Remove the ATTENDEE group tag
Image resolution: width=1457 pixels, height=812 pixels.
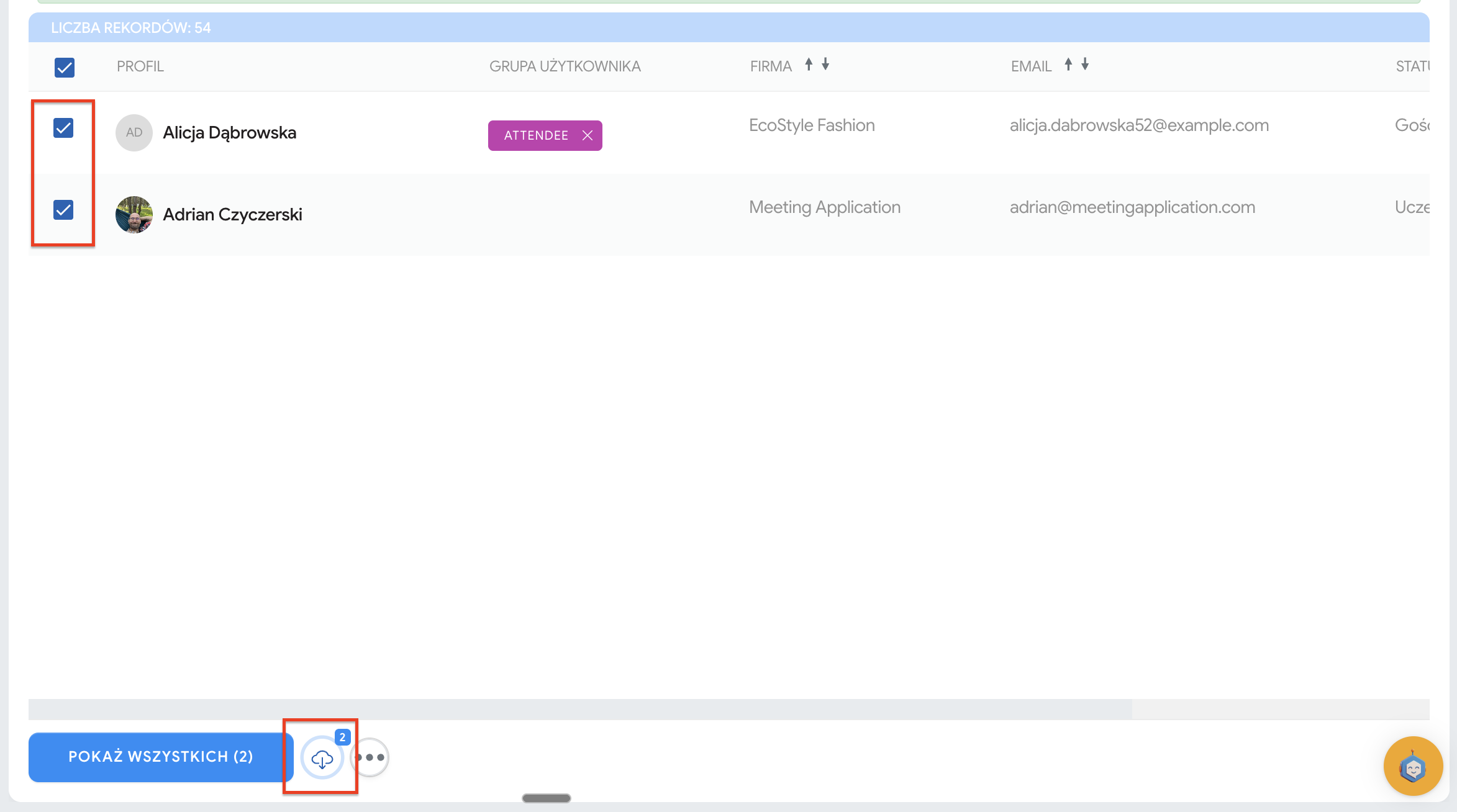click(x=588, y=135)
